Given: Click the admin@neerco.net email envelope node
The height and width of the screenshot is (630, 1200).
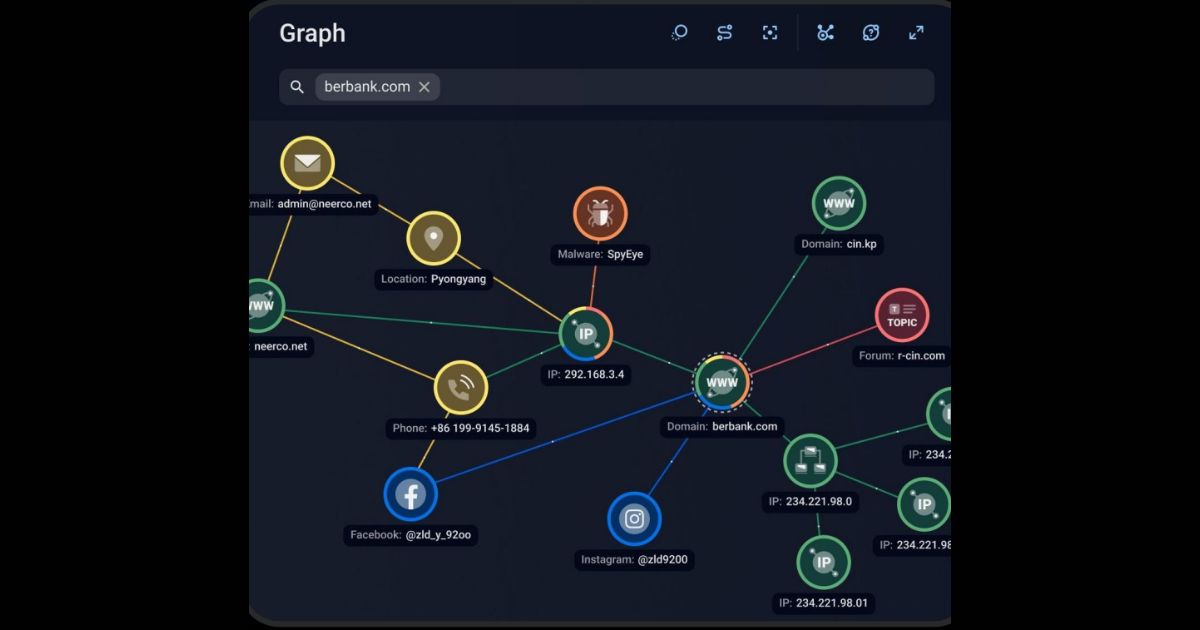Looking at the screenshot, I should coord(307,163).
